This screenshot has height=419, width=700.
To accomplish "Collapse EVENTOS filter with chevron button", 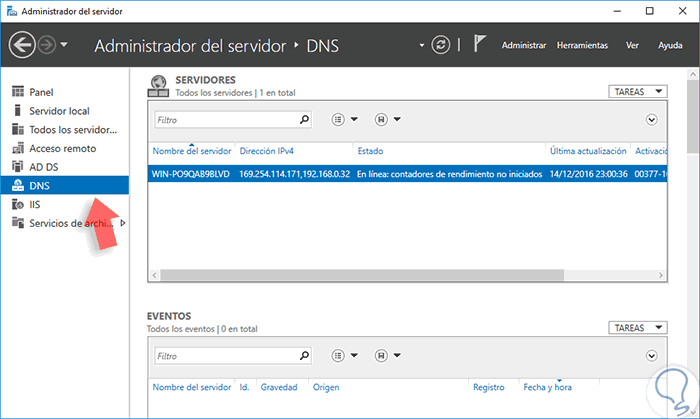I will click(x=651, y=356).
